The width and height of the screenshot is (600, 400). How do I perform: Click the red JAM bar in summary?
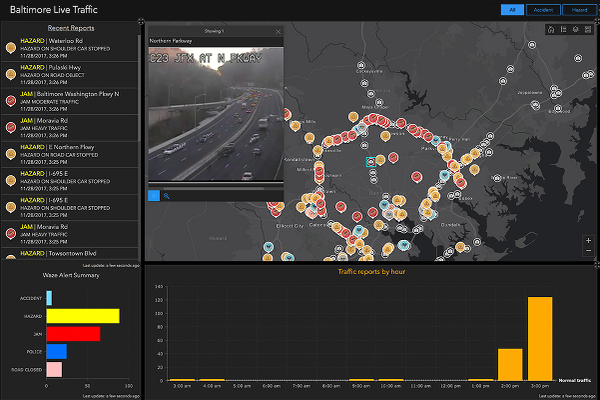(73, 334)
